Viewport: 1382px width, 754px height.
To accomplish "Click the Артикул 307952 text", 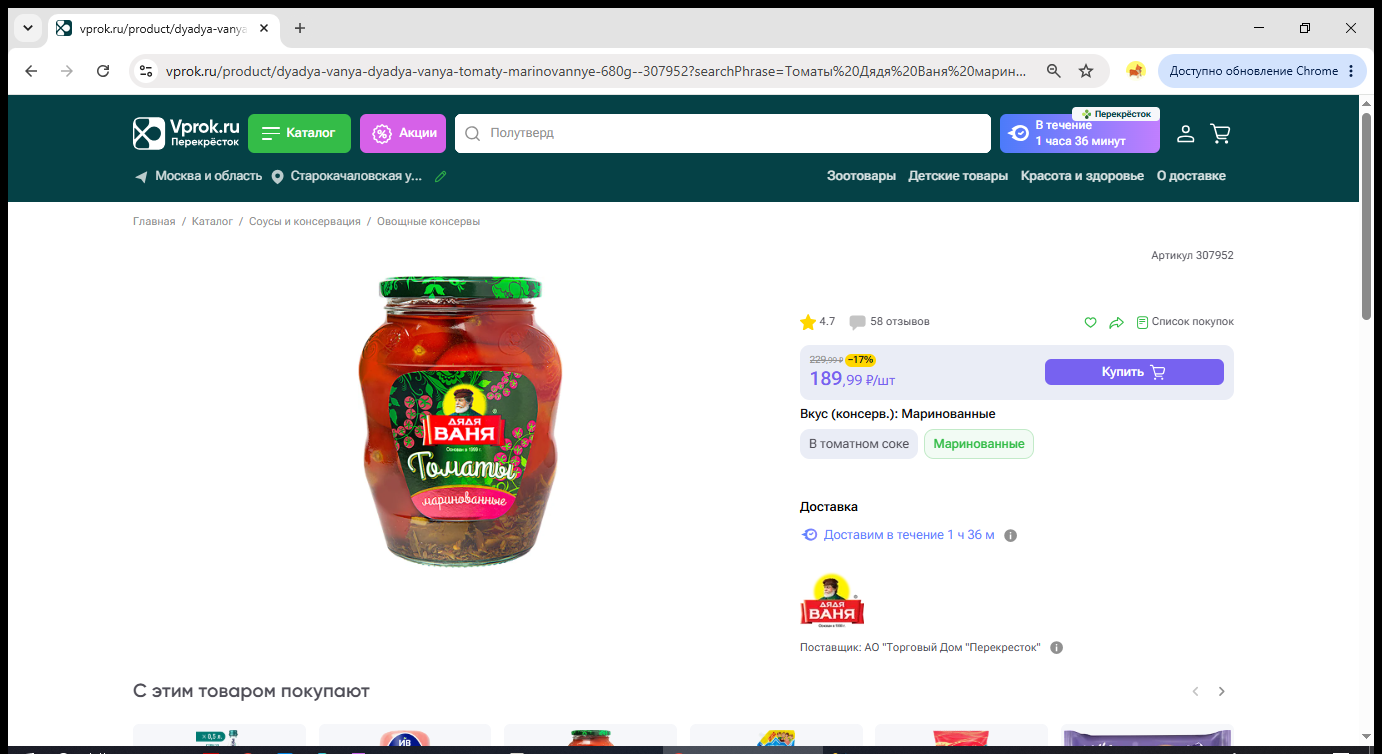I will point(1192,256).
